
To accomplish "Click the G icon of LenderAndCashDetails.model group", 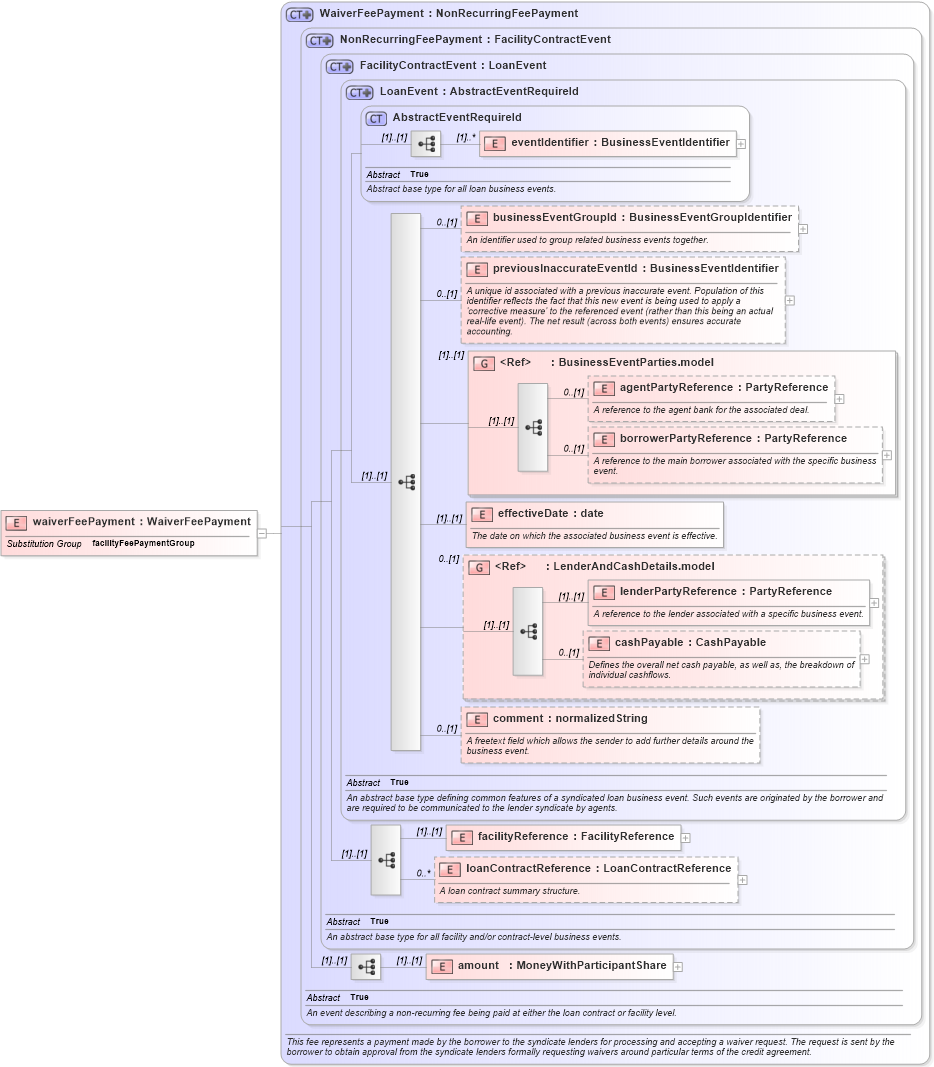I will (x=481, y=566).
